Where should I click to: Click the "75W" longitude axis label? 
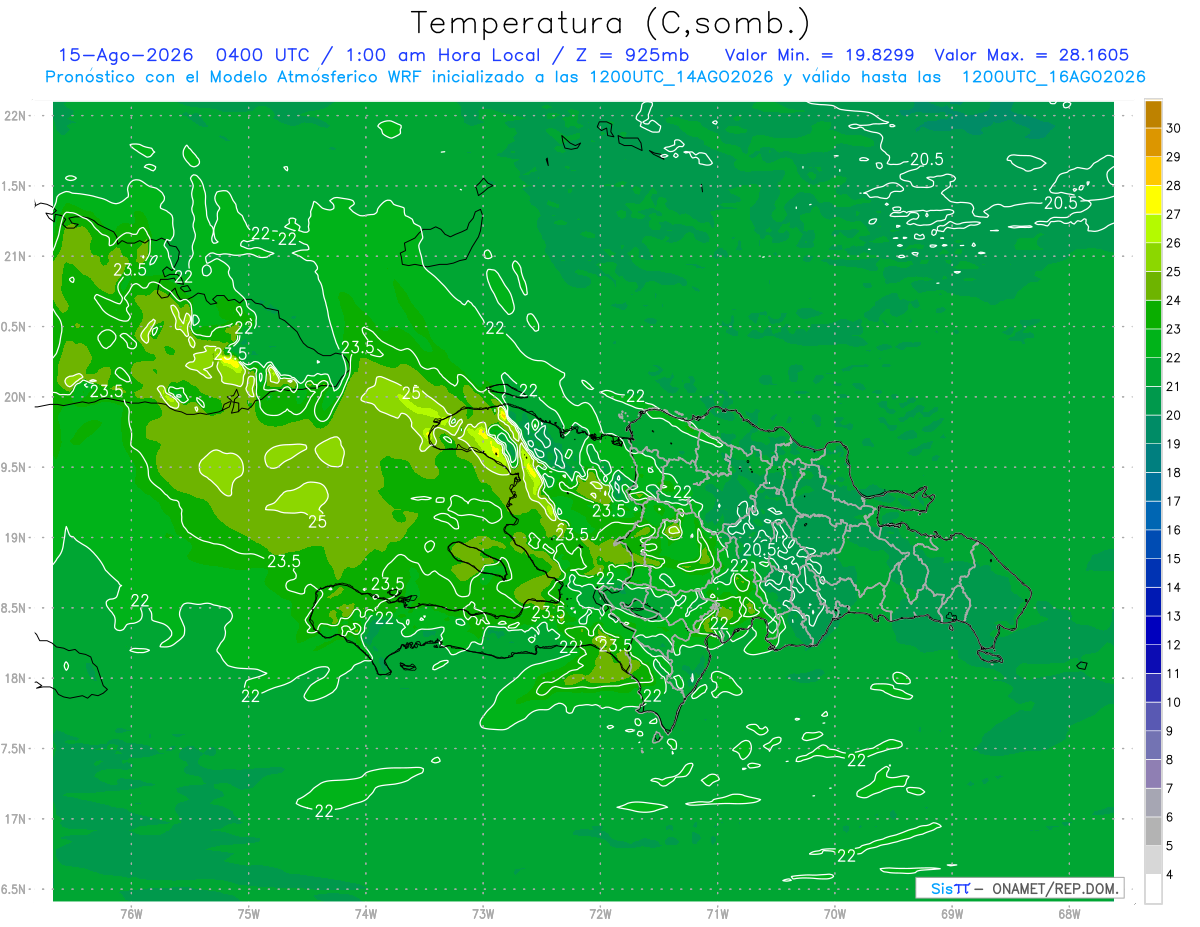click(249, 914)
